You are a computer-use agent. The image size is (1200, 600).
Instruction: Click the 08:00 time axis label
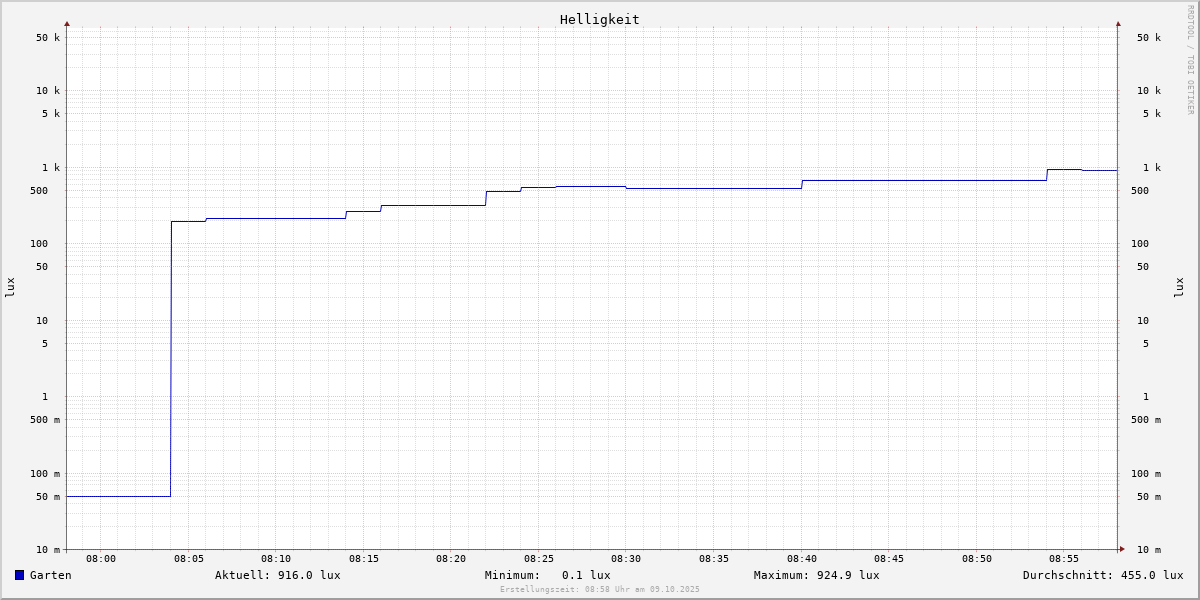tap(101, 559)
